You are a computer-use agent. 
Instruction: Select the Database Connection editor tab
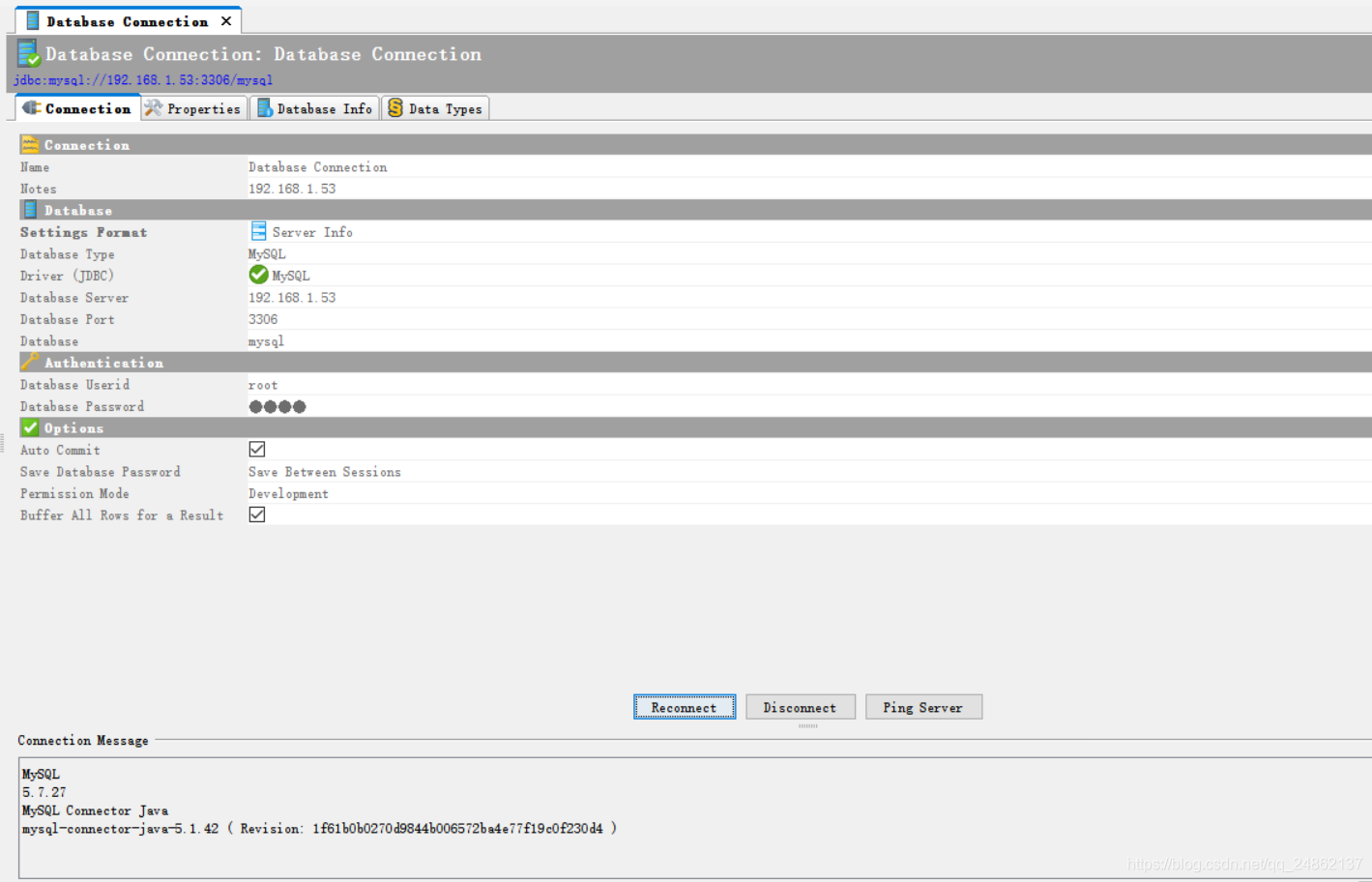click(127, 21)
